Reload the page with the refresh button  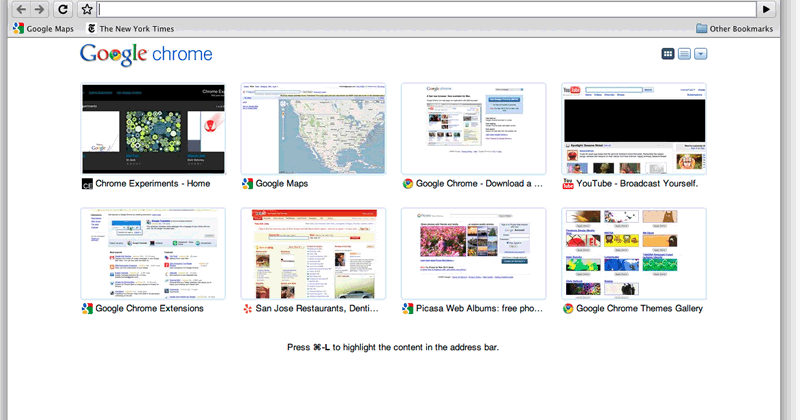click(x=63, y=9)
